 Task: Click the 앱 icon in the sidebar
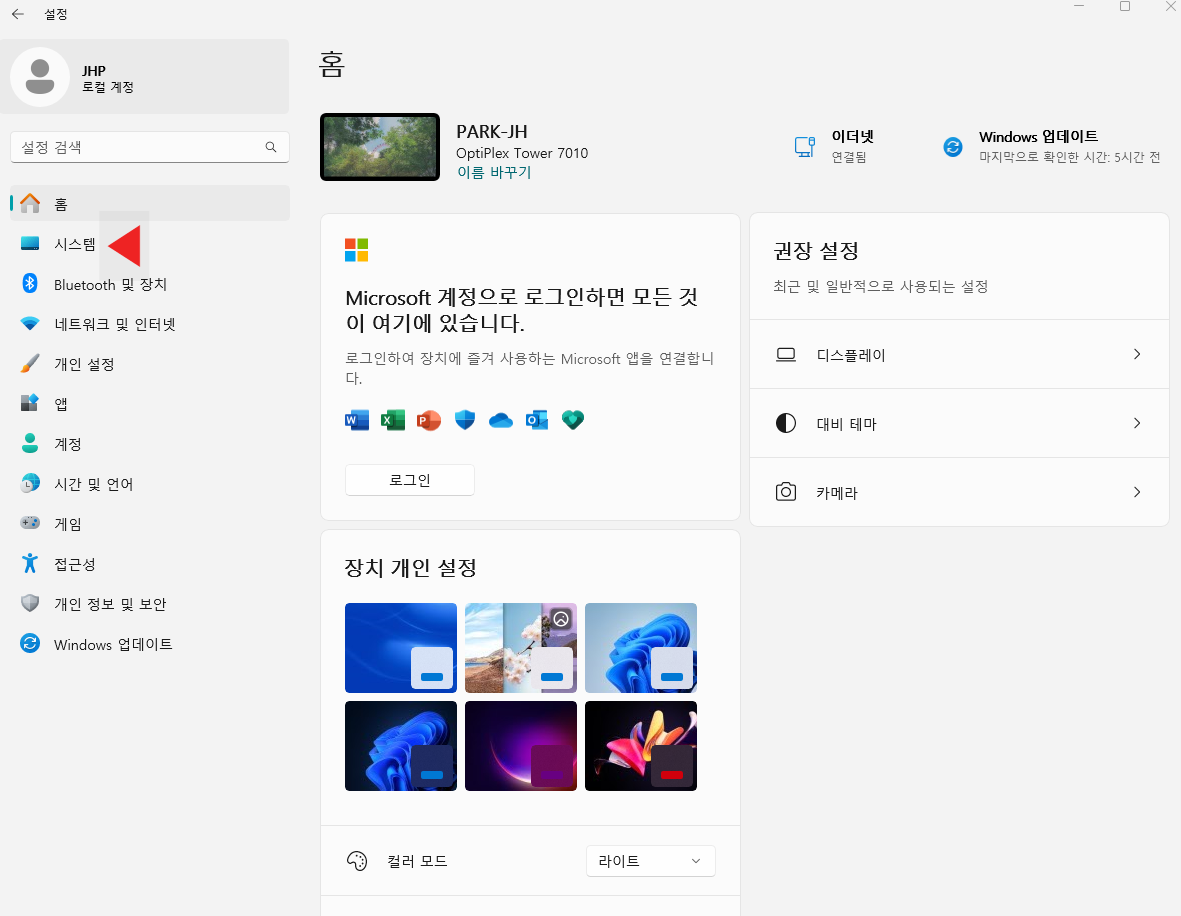[30, 403]
